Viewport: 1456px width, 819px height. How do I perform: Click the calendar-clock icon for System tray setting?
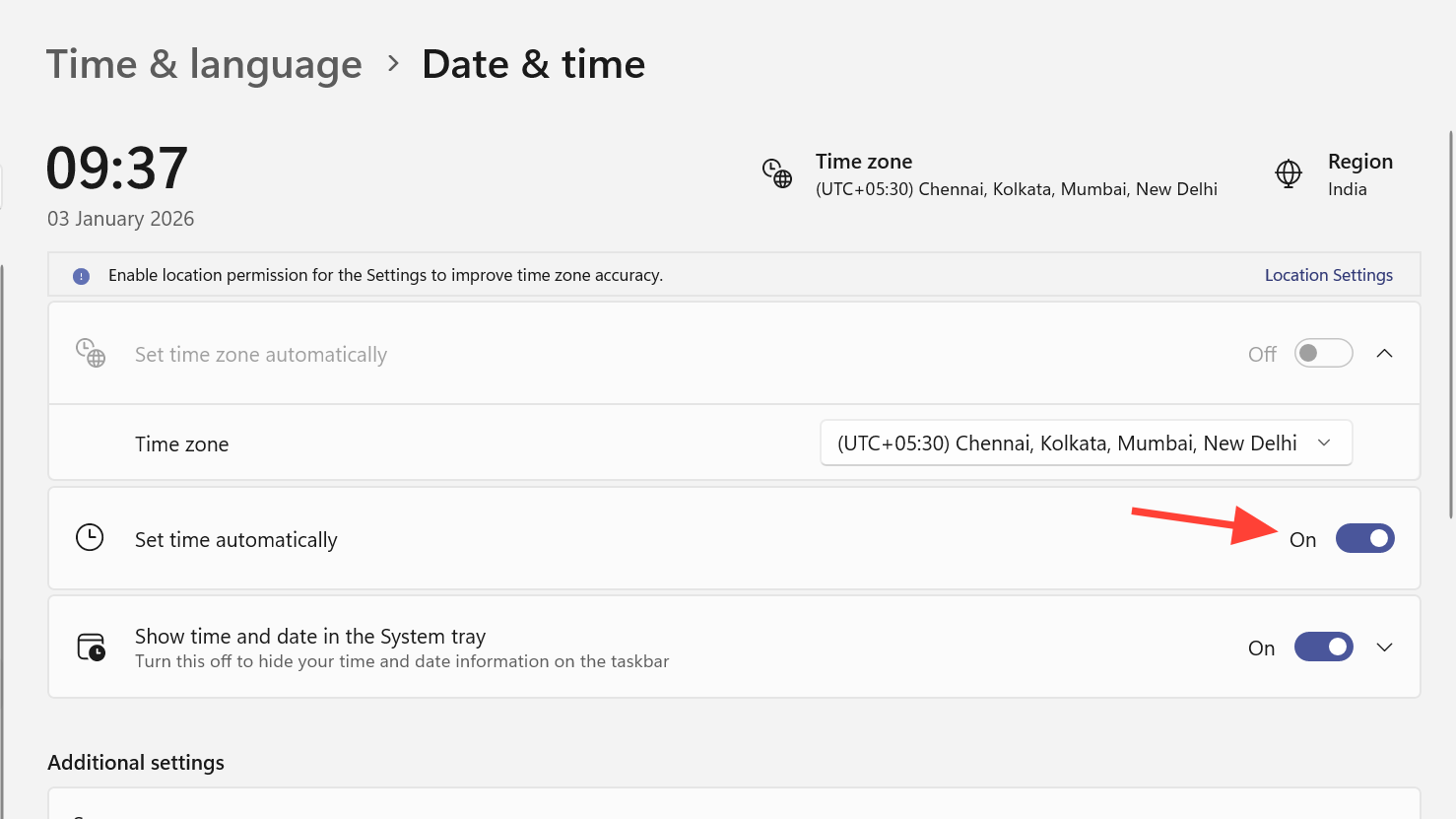(x=91, y=648)
